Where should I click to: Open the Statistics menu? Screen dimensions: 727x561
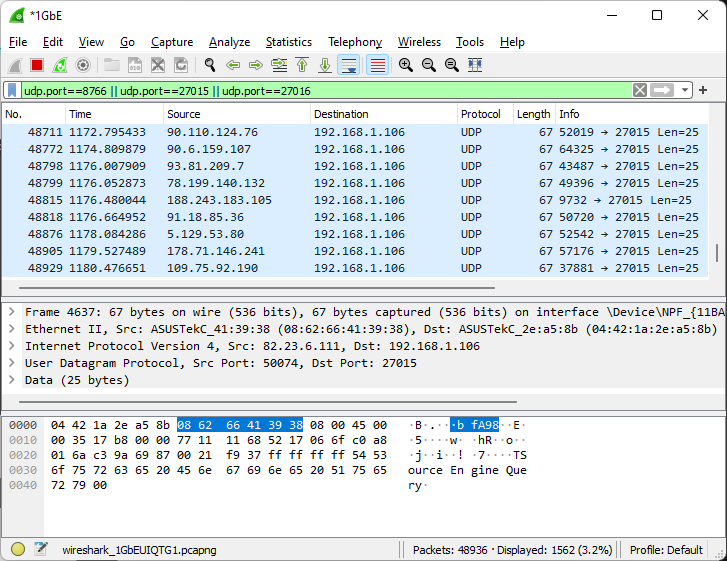pyautogui.click(x=288, y=42)
